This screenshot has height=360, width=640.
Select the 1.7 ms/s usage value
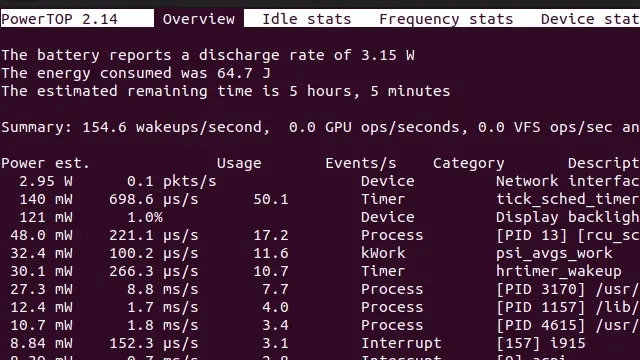click(x=162, y=307)
